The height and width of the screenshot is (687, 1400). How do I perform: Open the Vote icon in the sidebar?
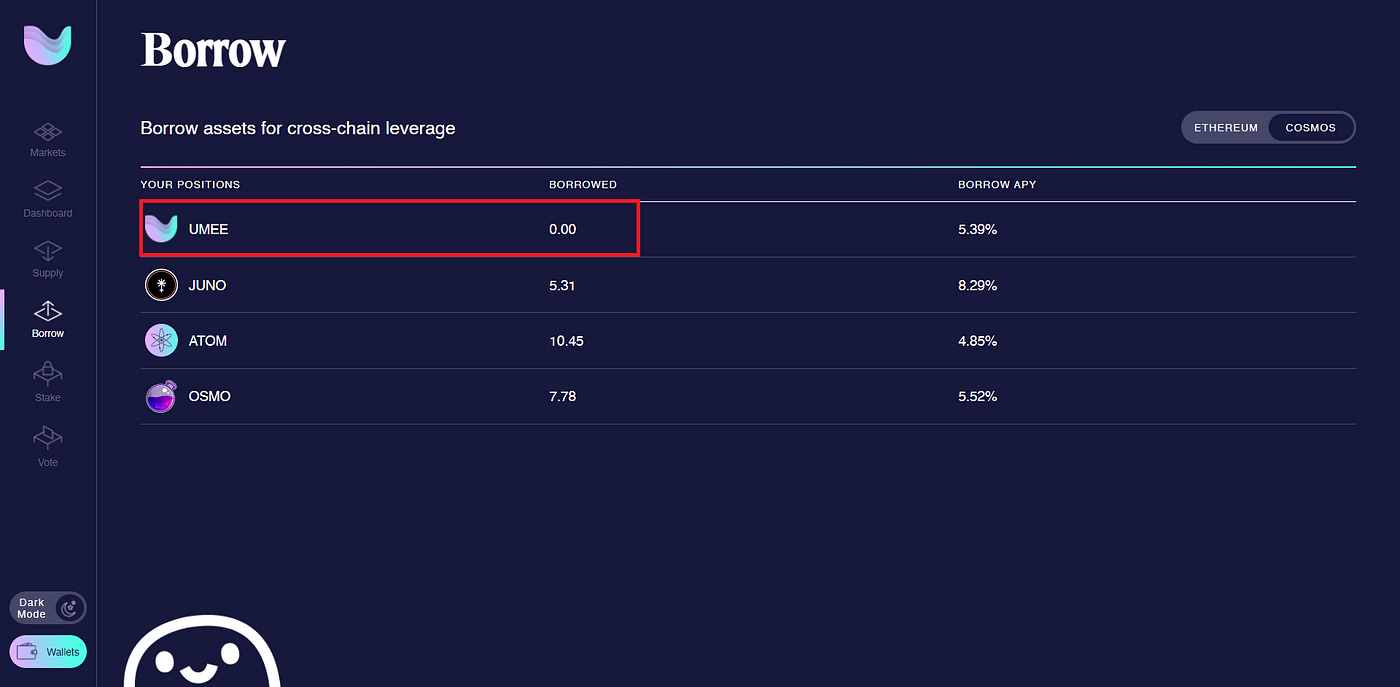click(x=48, y=439)
